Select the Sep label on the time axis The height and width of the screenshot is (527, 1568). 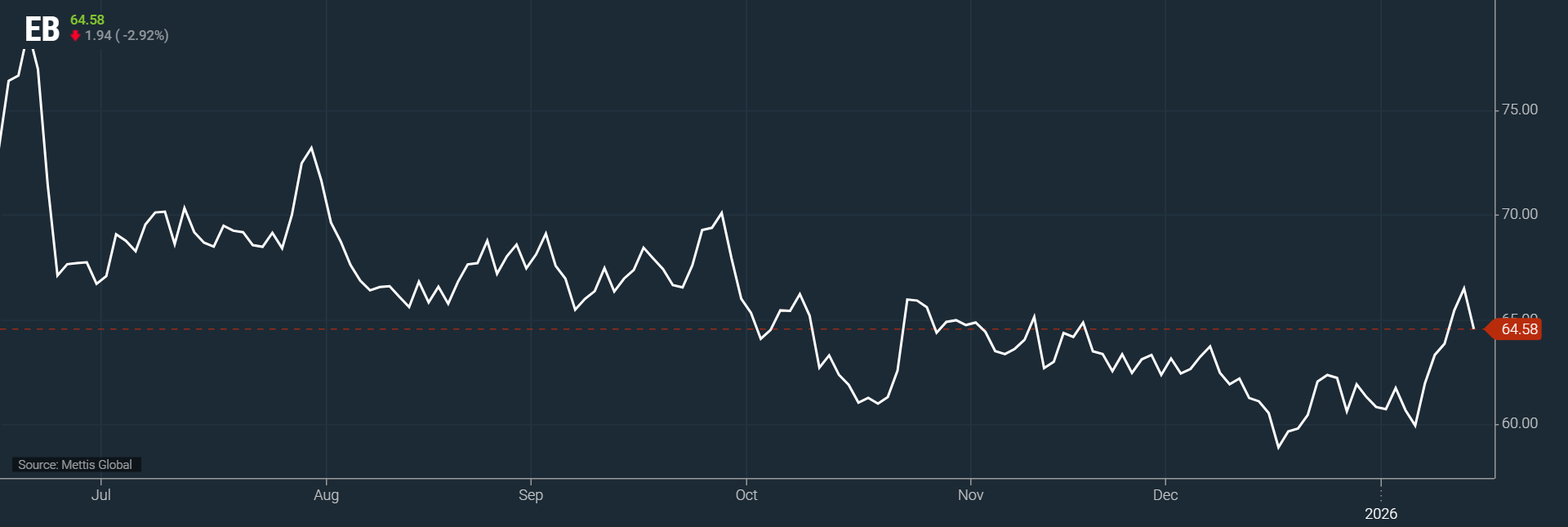point(531,495)
